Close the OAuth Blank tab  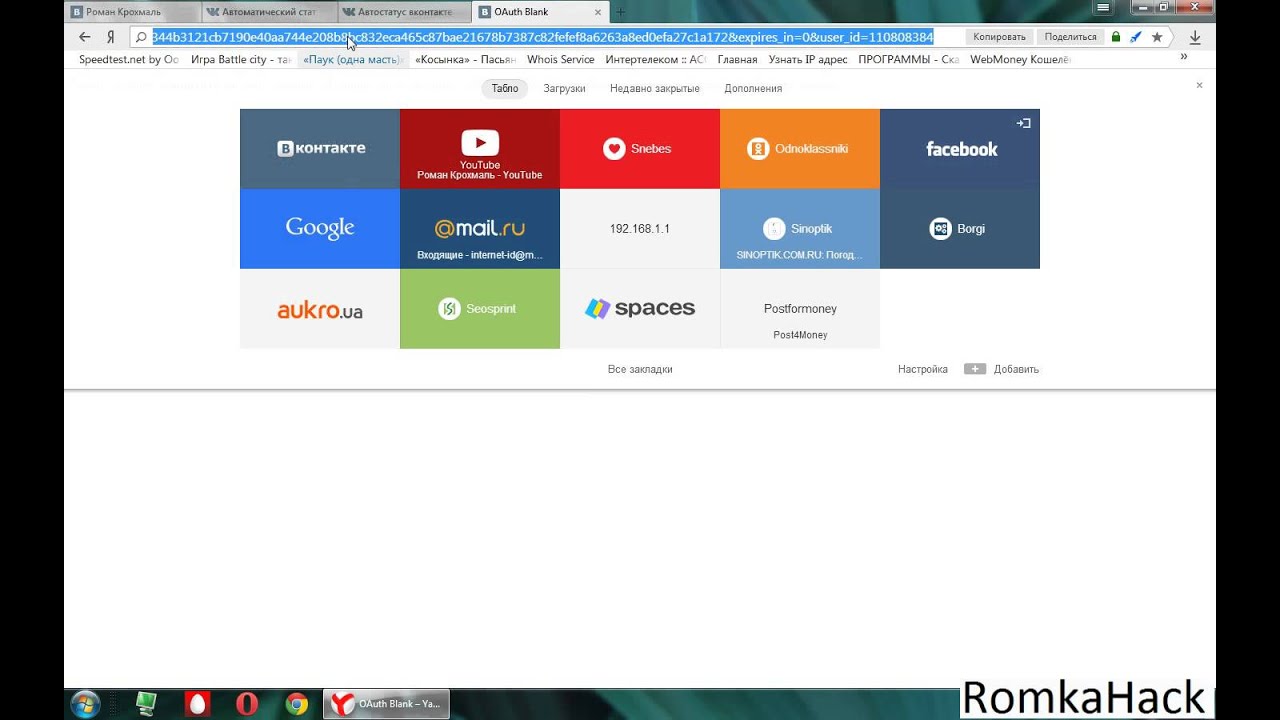pos(599,12)
